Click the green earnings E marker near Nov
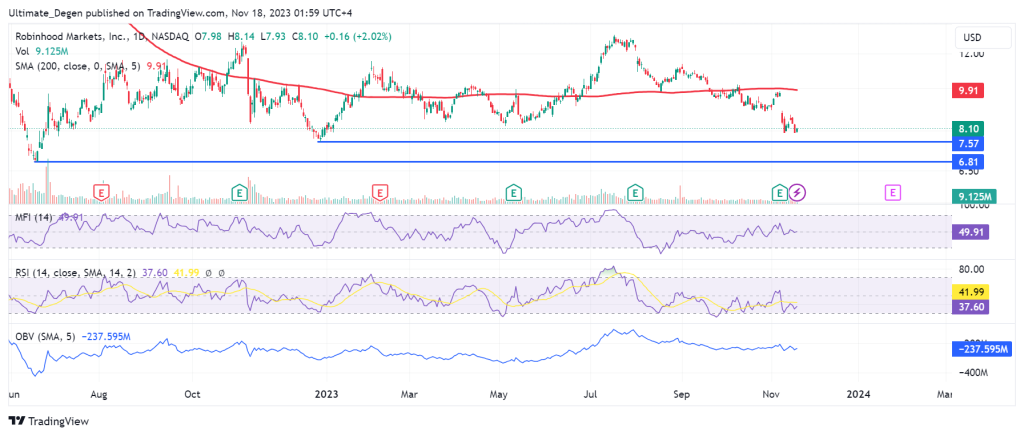Viewport: 1024px width, 436px height. [779, 193]
